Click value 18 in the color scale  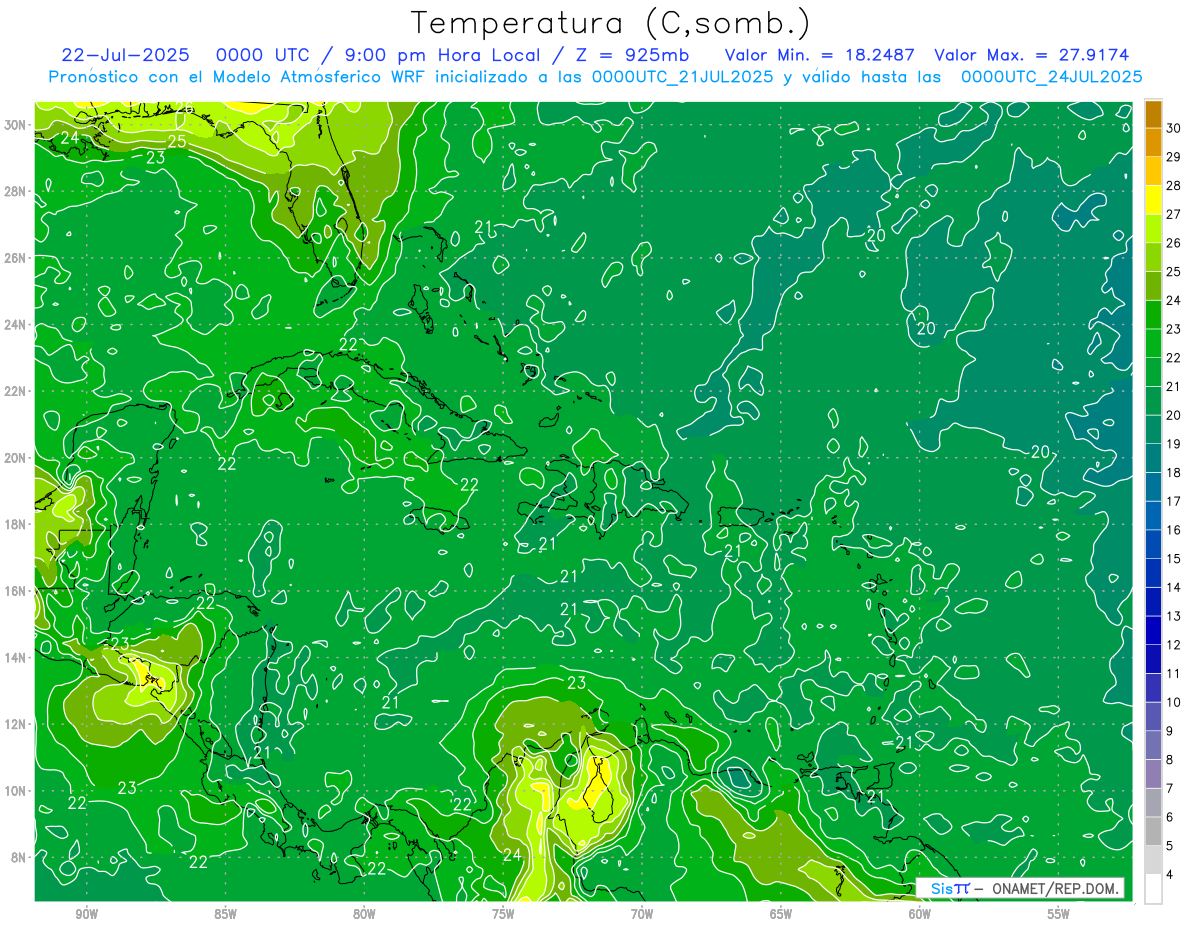(1174, 473)
